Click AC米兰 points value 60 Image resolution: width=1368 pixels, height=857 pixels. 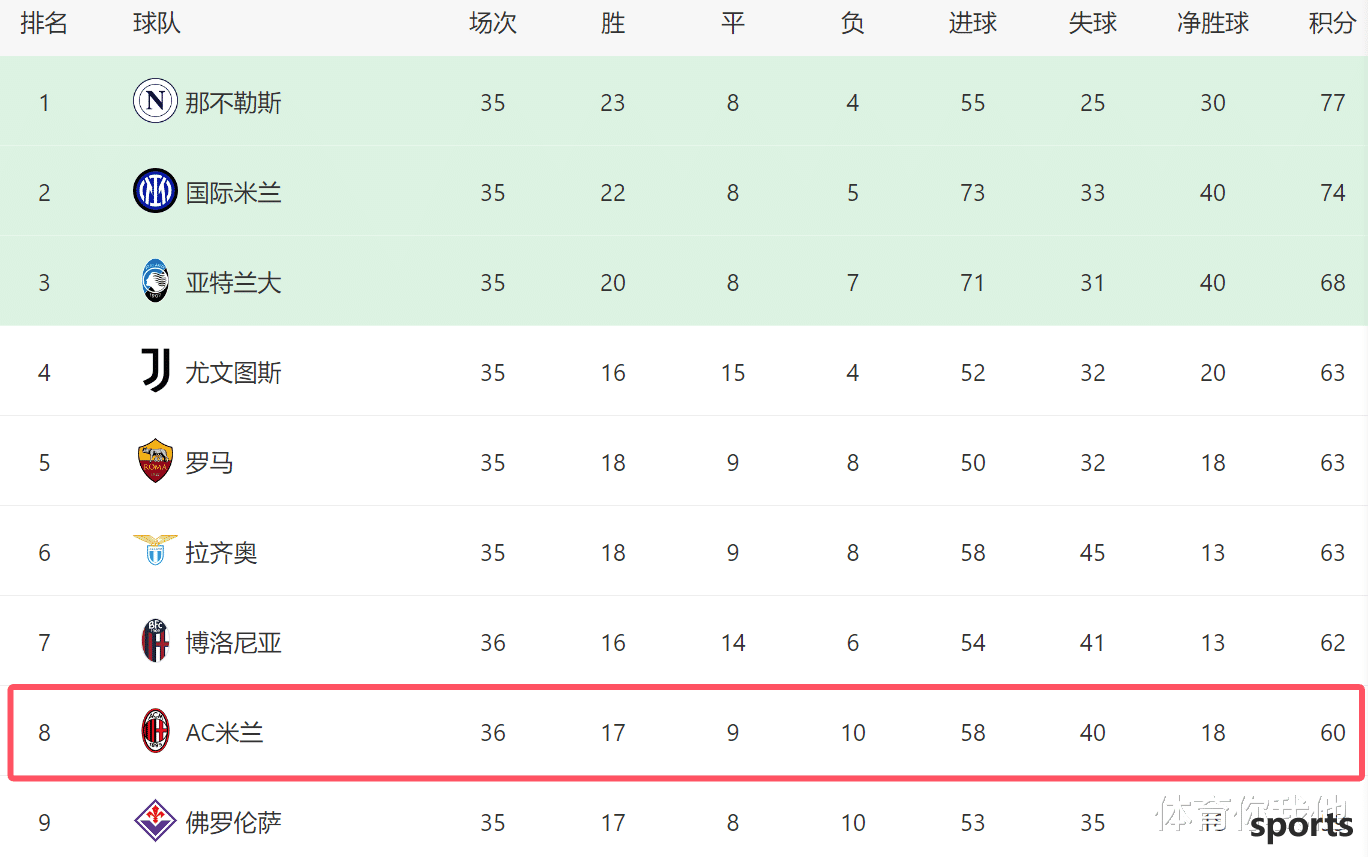[1332, 732]
